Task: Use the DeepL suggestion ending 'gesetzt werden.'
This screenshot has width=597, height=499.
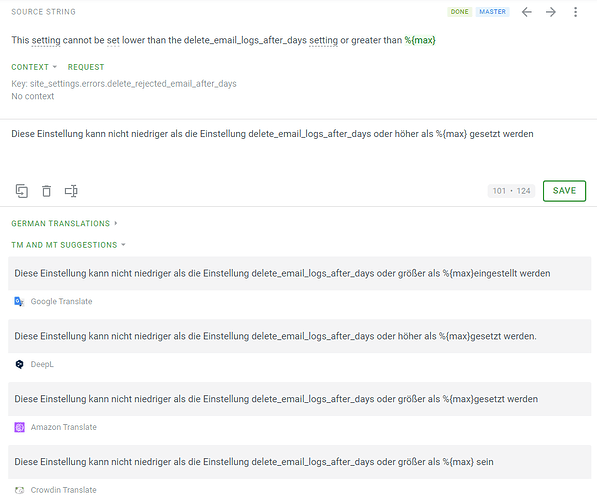Action: tap(300, 336)
